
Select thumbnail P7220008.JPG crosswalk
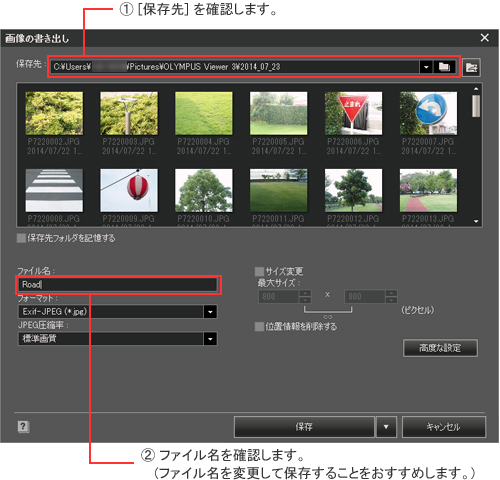(54, 190)
